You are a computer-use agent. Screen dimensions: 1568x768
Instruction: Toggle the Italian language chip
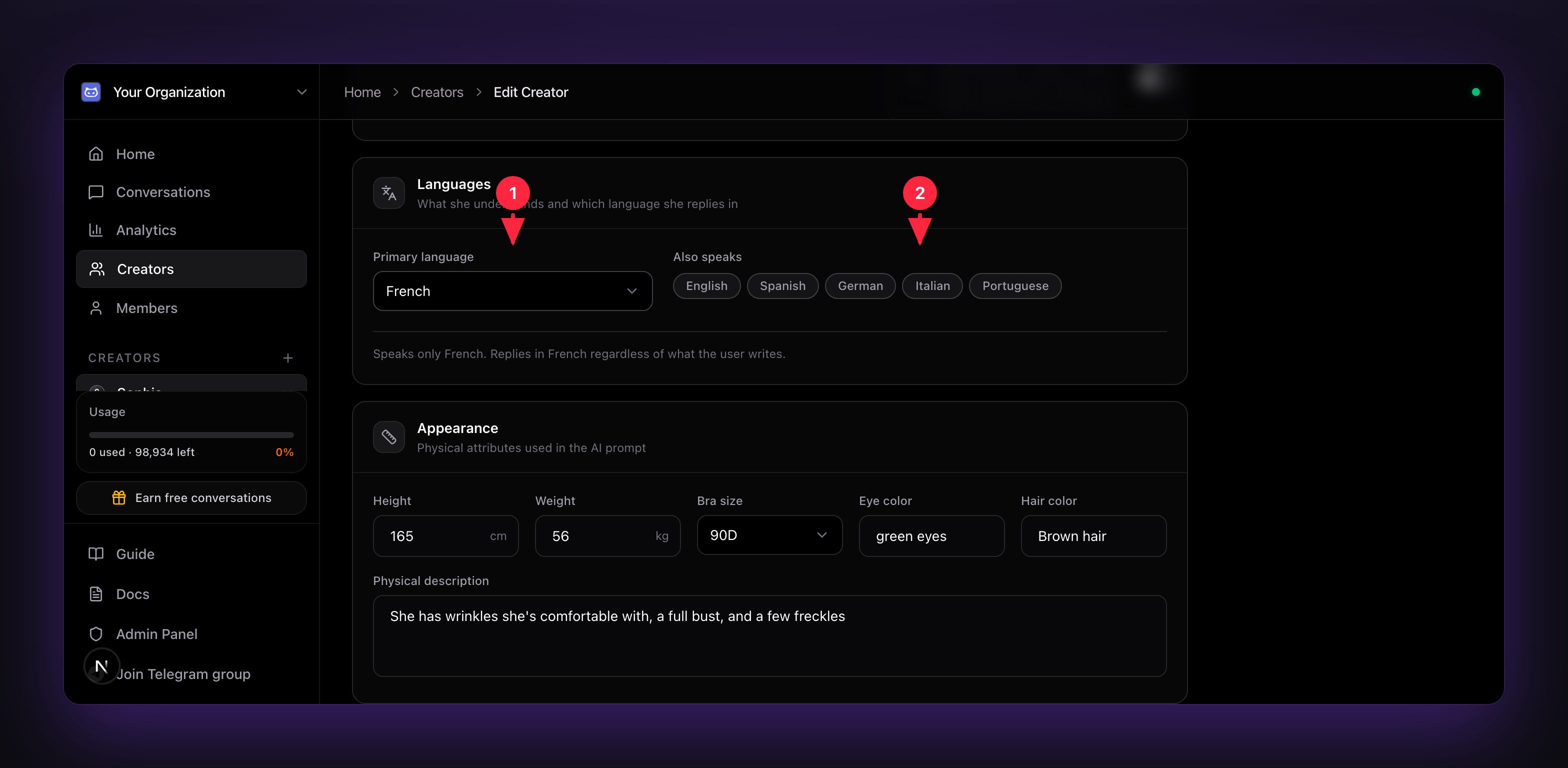932,286
